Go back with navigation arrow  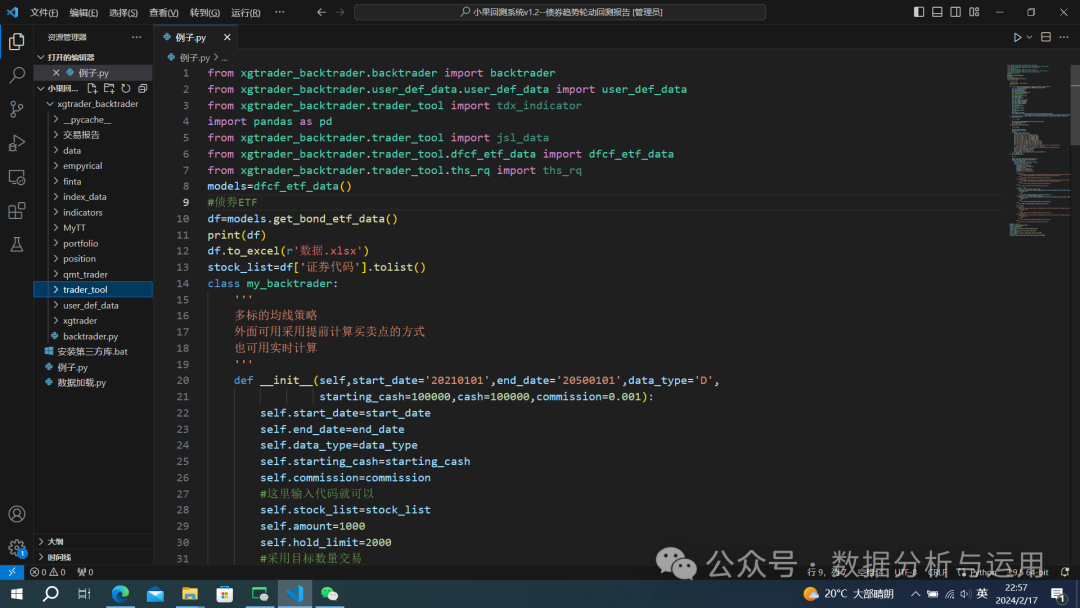pos(321,12)
